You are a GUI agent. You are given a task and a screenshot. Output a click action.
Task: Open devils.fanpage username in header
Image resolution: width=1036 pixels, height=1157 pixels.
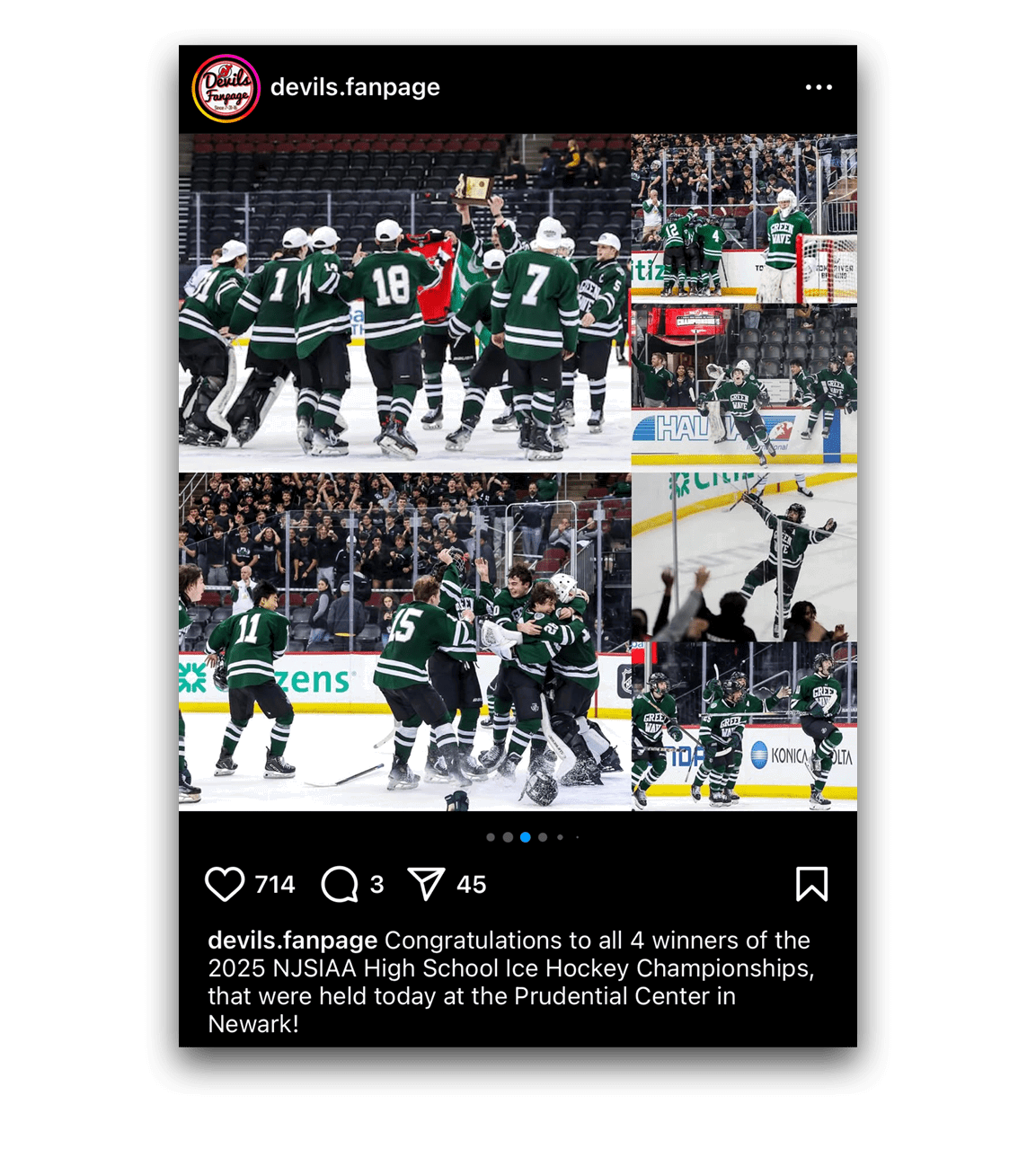click(355, 87)
